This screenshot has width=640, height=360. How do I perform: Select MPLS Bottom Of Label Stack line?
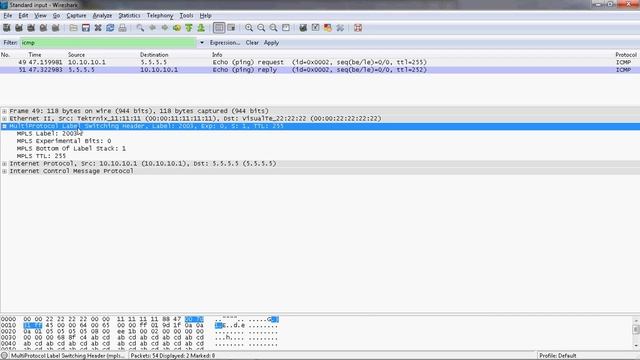coord(71,149)
